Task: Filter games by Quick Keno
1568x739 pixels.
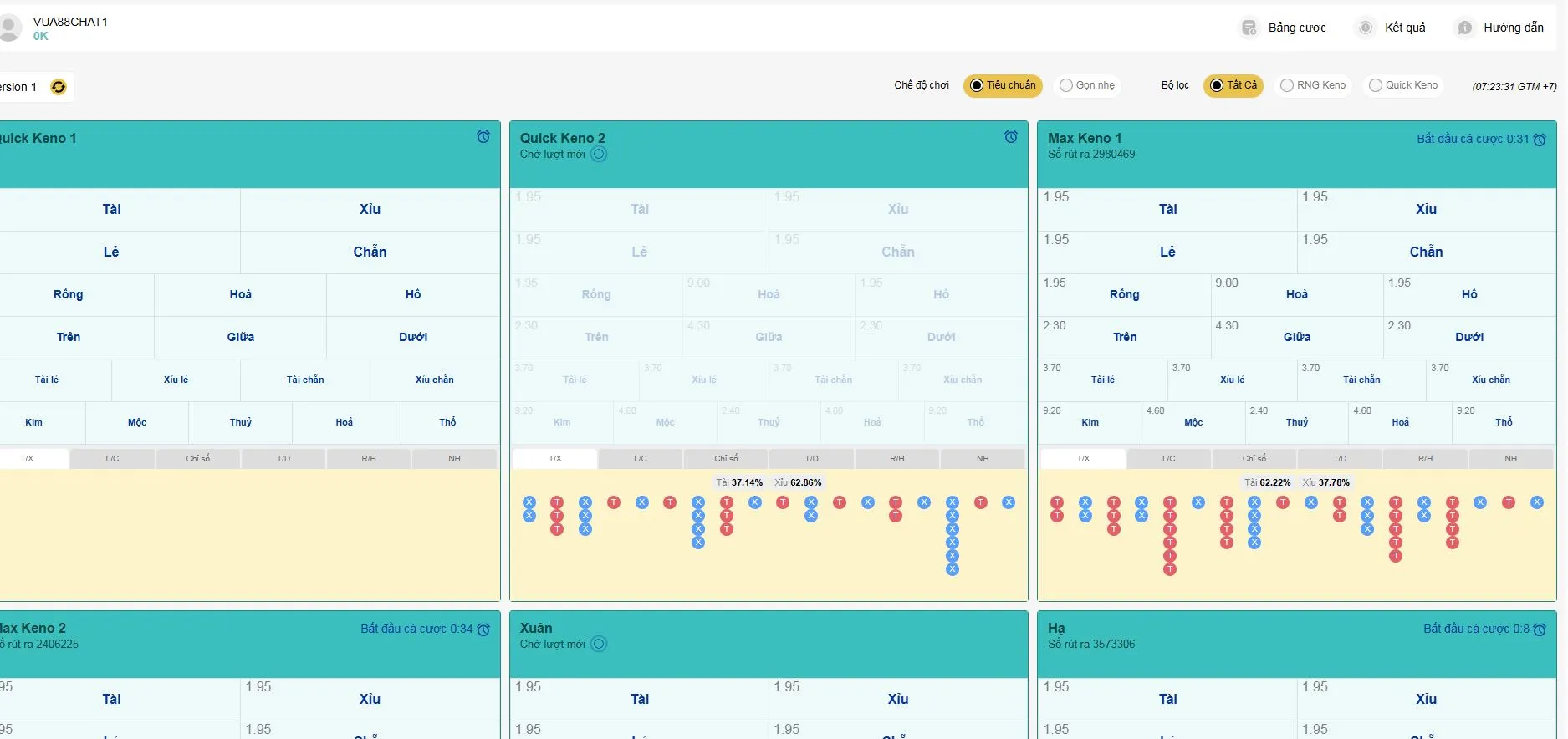Action: point(1402,85)
